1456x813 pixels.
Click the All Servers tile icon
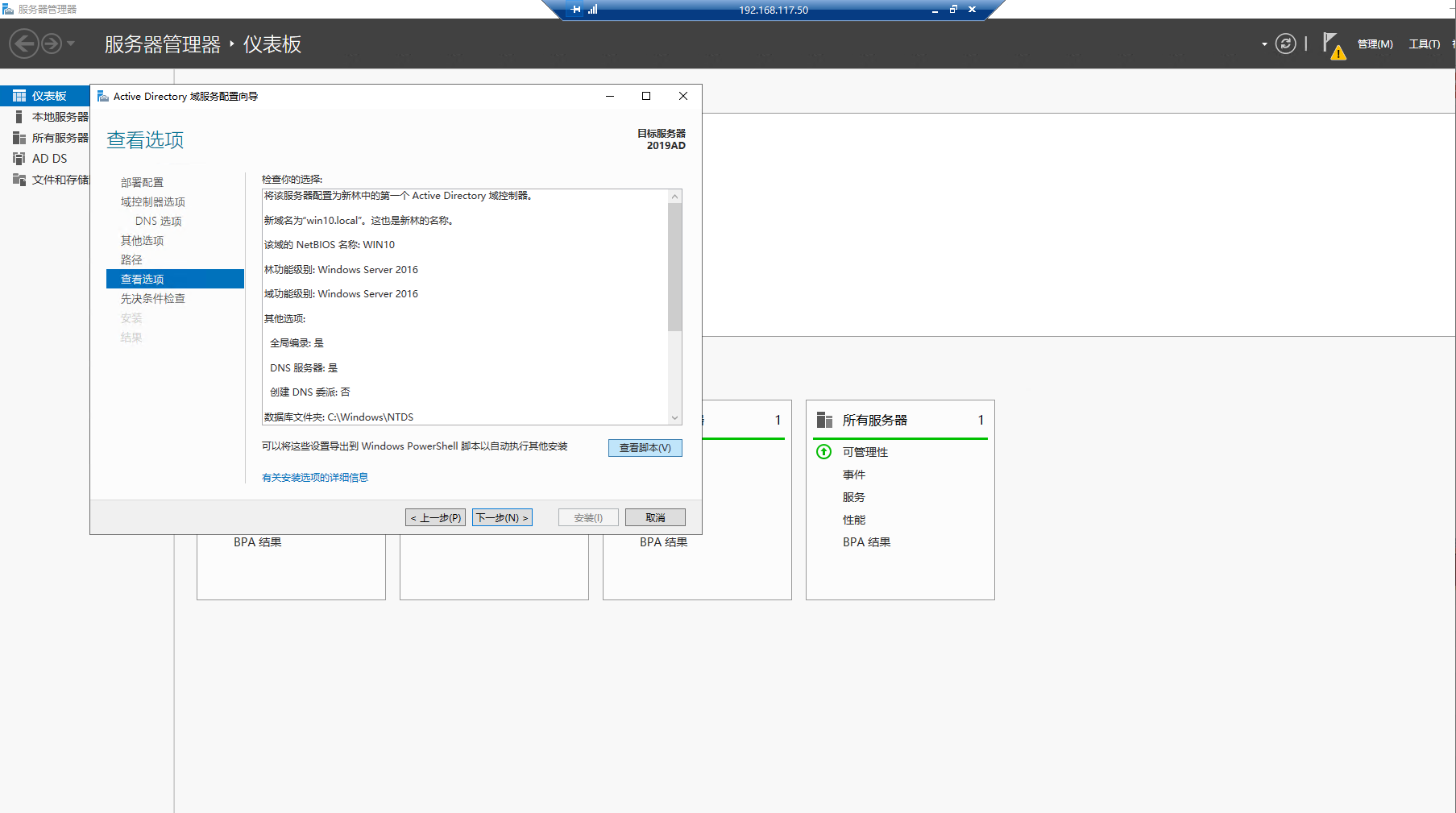824,420
